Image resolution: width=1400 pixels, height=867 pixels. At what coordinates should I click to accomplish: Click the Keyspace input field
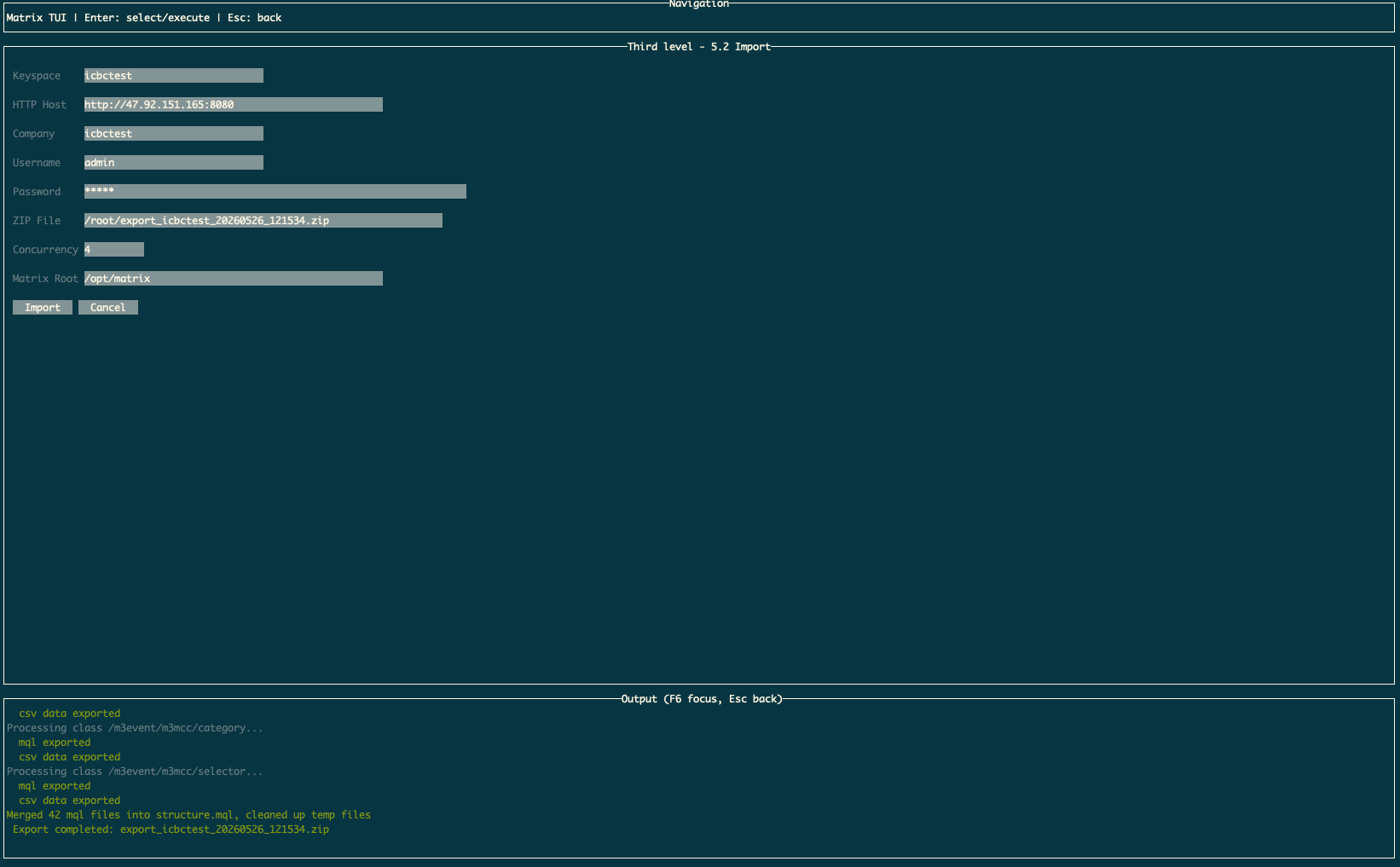[x=174, y=76]
